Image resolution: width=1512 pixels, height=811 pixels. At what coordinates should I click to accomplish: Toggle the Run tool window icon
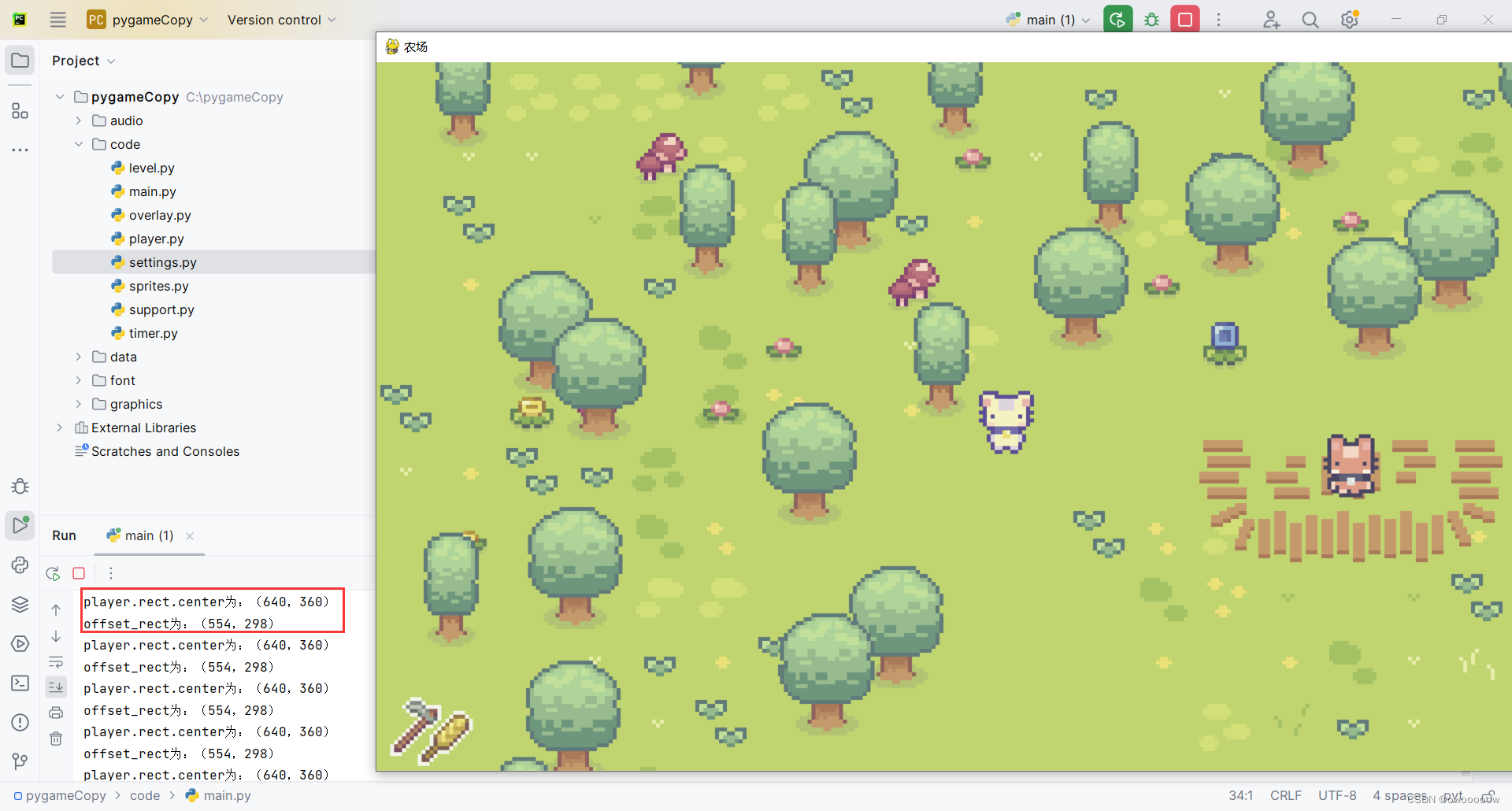tap(20, 525)
